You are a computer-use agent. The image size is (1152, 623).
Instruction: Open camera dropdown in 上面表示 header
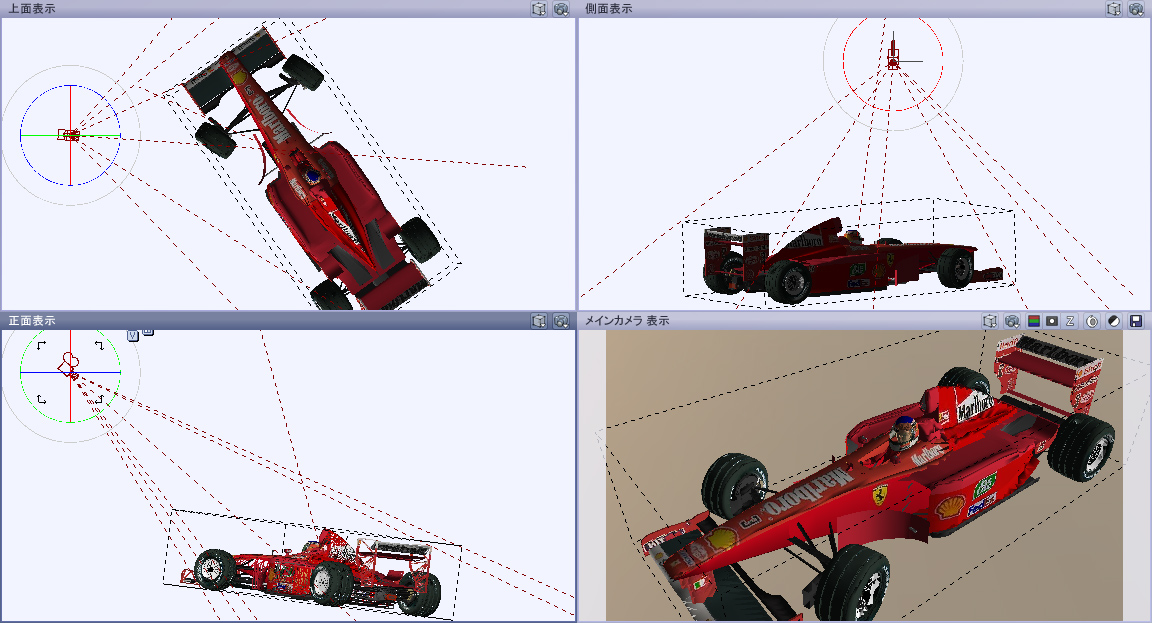point(561,9)
